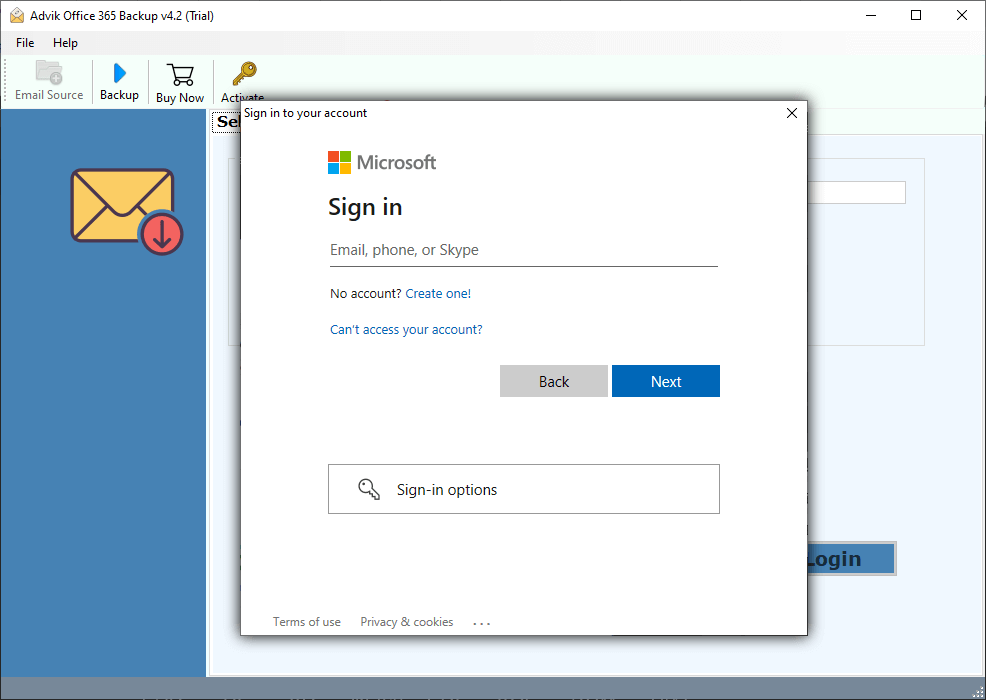This screenshot has width=986, height=700.
Task: Maximize the Advik Office 365 Backup window
Action: pyautogui.click(x=916, y=15)
